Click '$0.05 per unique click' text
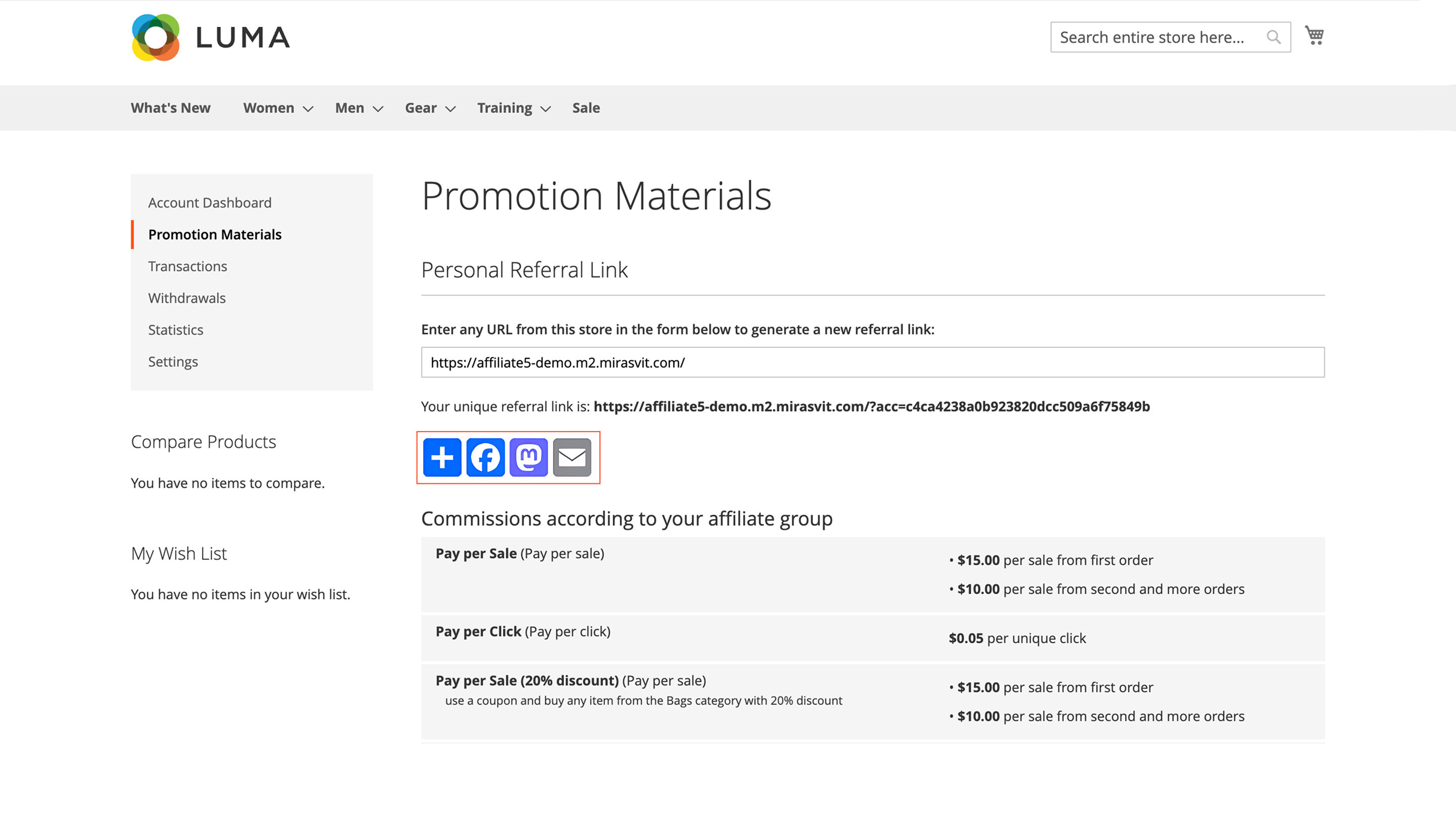 click(x=1017, y=638)
